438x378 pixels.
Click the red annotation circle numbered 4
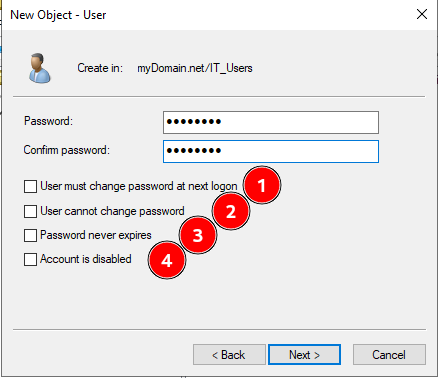click(167, 260)
